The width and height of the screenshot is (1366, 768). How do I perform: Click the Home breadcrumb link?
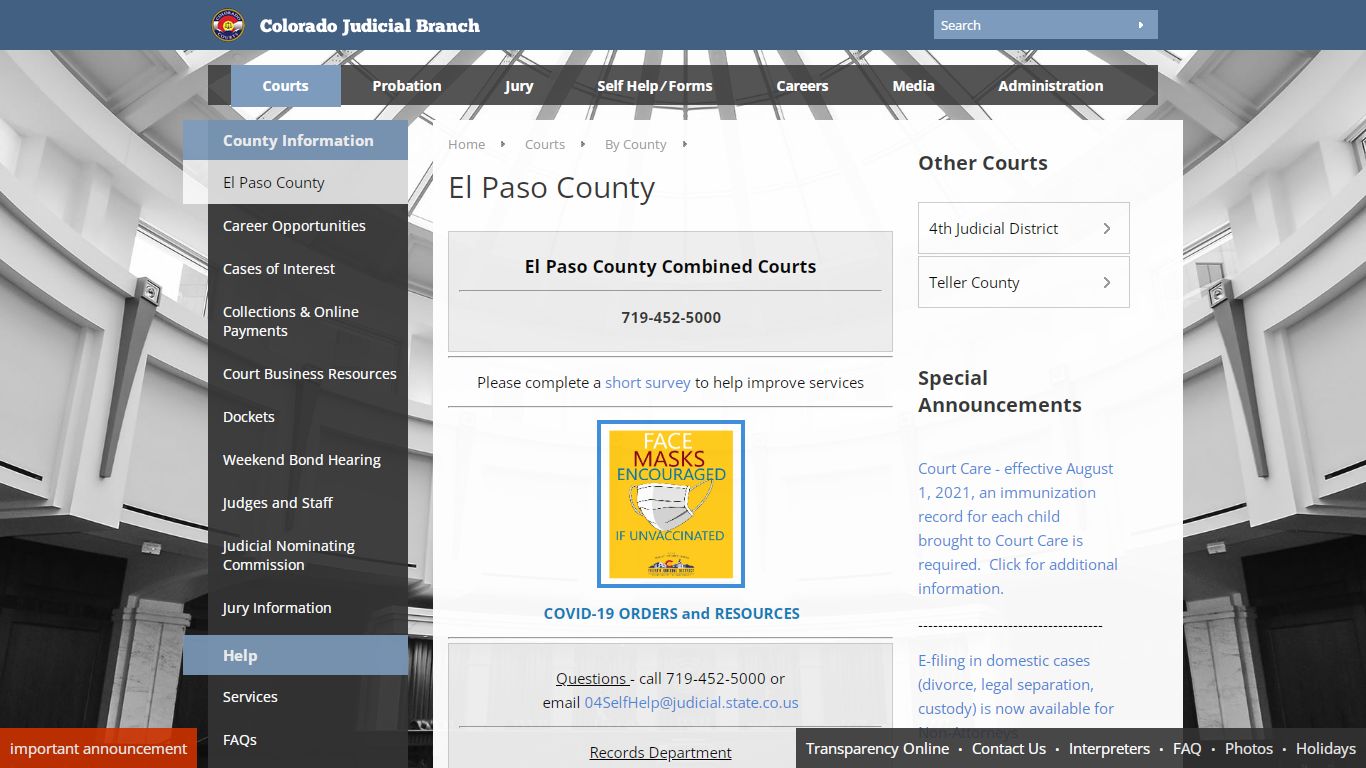point(466,144)
